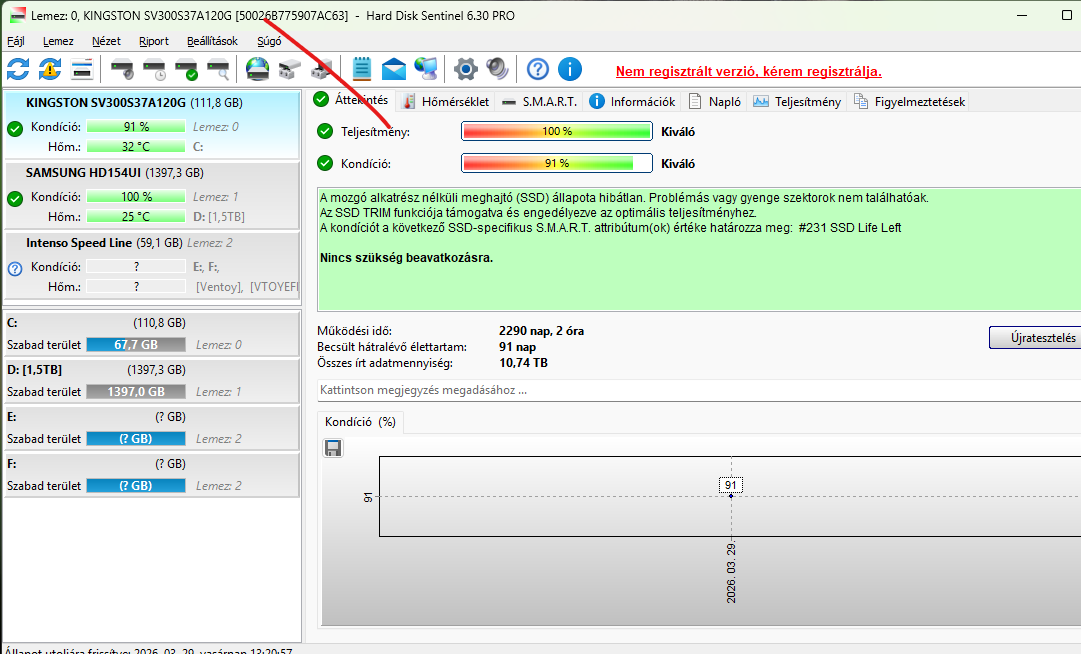Click the Kingston 32 °C temperature bar
1081x654 pixels.
[136, 147]
